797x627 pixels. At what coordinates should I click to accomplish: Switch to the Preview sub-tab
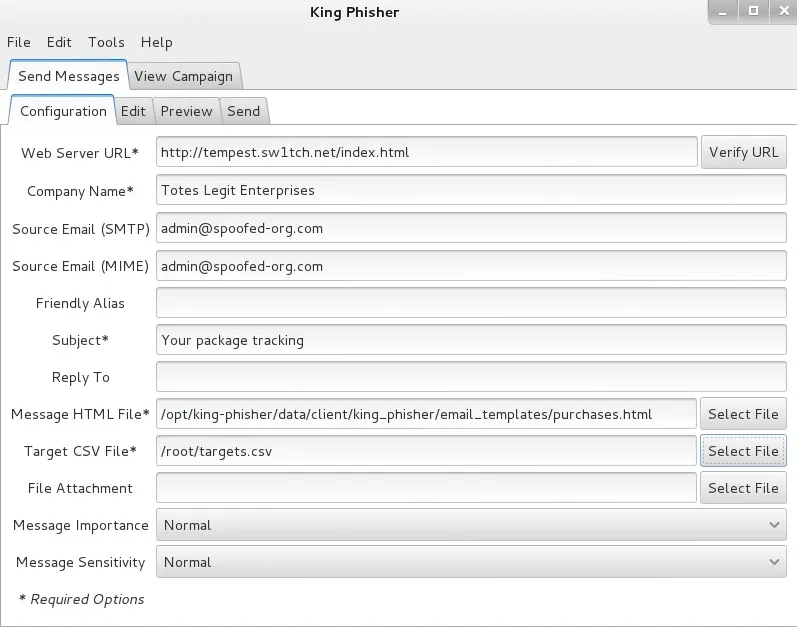[x=187, y=111]
